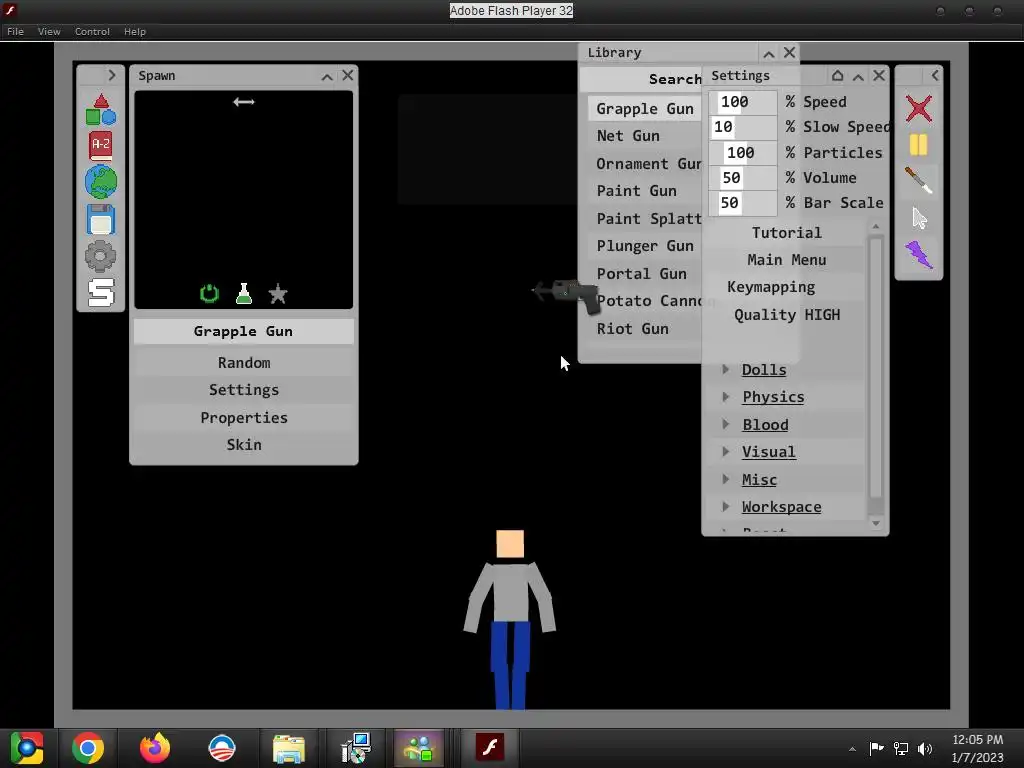This screenshot has width=1024, height=768.
Task: Select Ornament Gun in the Library
Action: point(644,164)
